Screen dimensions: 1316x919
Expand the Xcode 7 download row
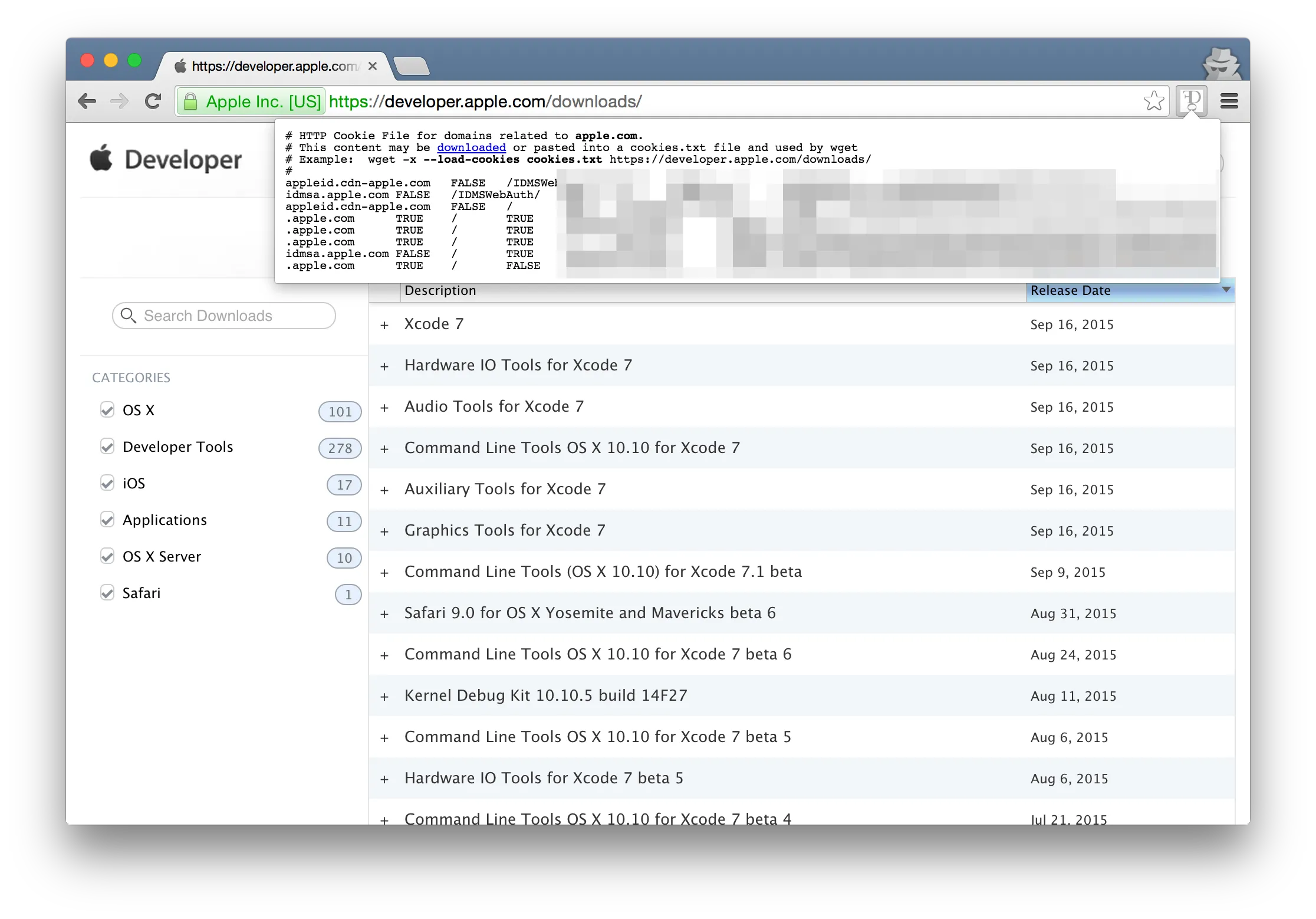[x=384, y=325]
